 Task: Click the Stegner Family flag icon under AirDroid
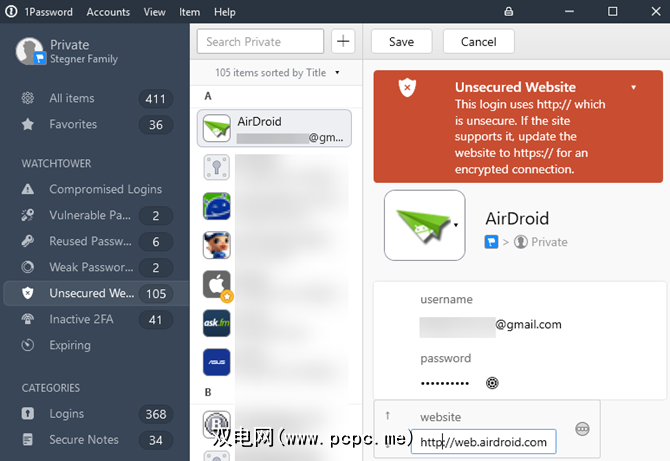pos(491,242)
